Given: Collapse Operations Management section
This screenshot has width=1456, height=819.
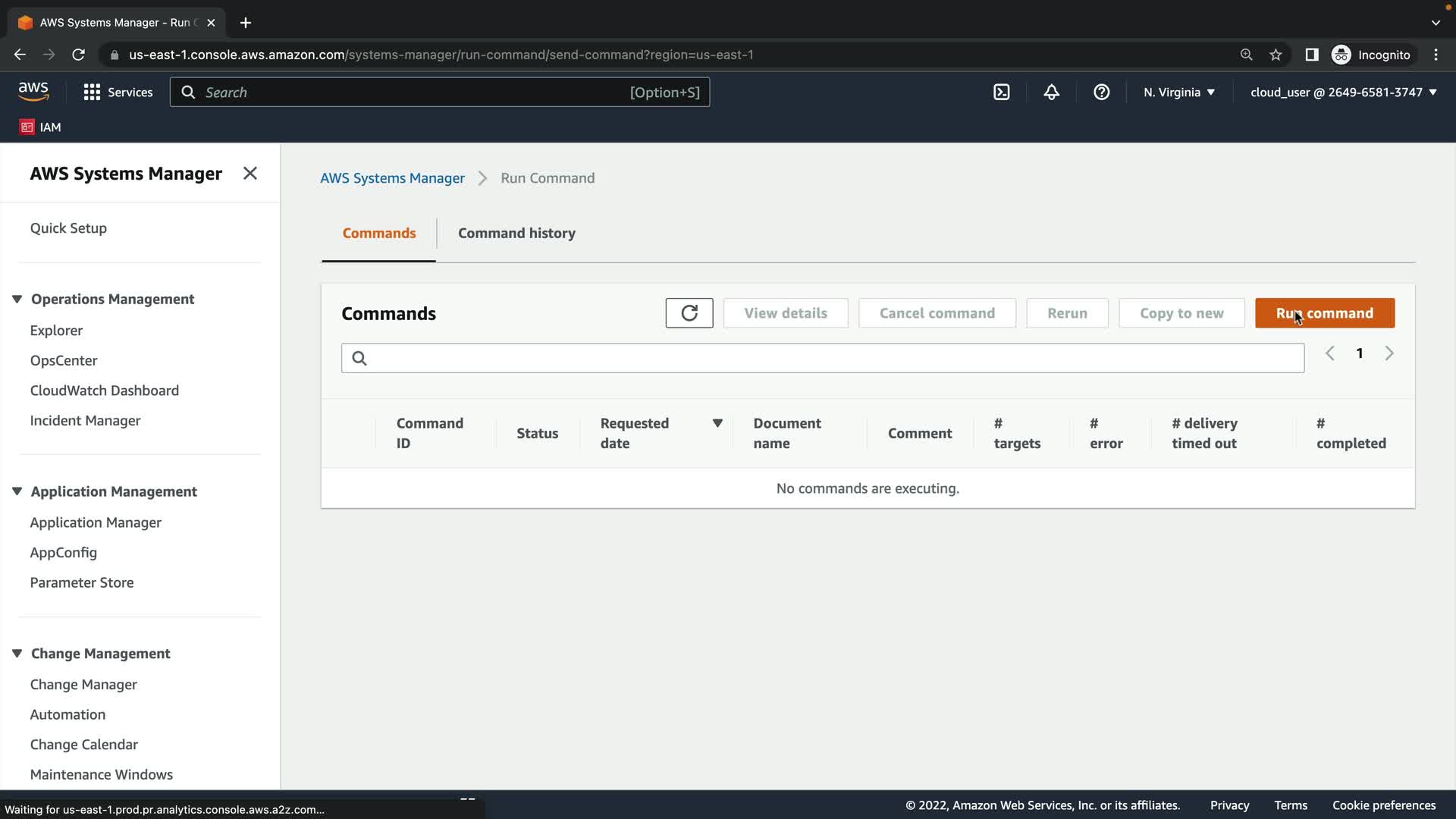Looking at the screenshot, I should pos(17,299).
